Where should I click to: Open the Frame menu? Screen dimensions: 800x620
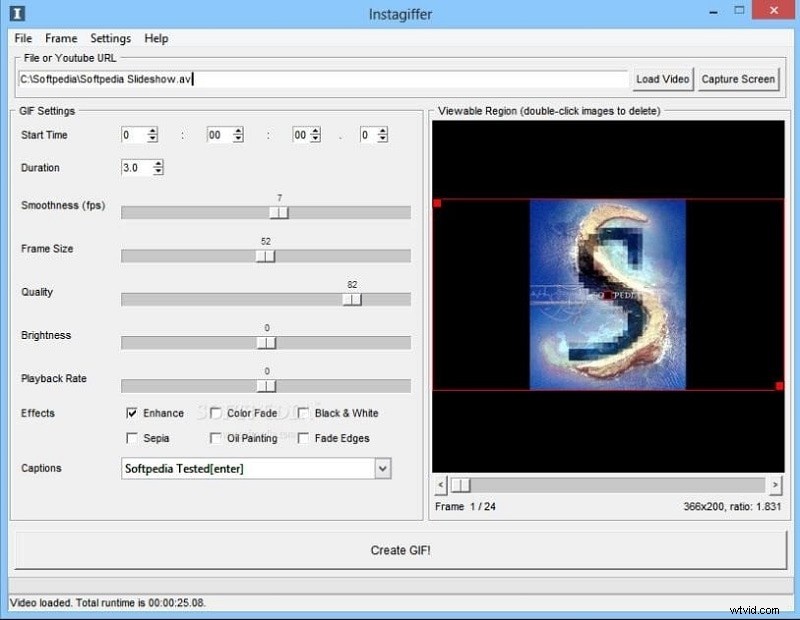pos(61,38)
